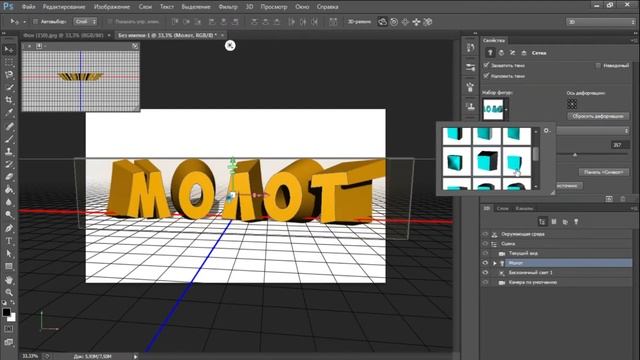Click the extrusion depth value field
Viewport: 640px width, 360px height.
pyautogui.click(x=619, y=145)
